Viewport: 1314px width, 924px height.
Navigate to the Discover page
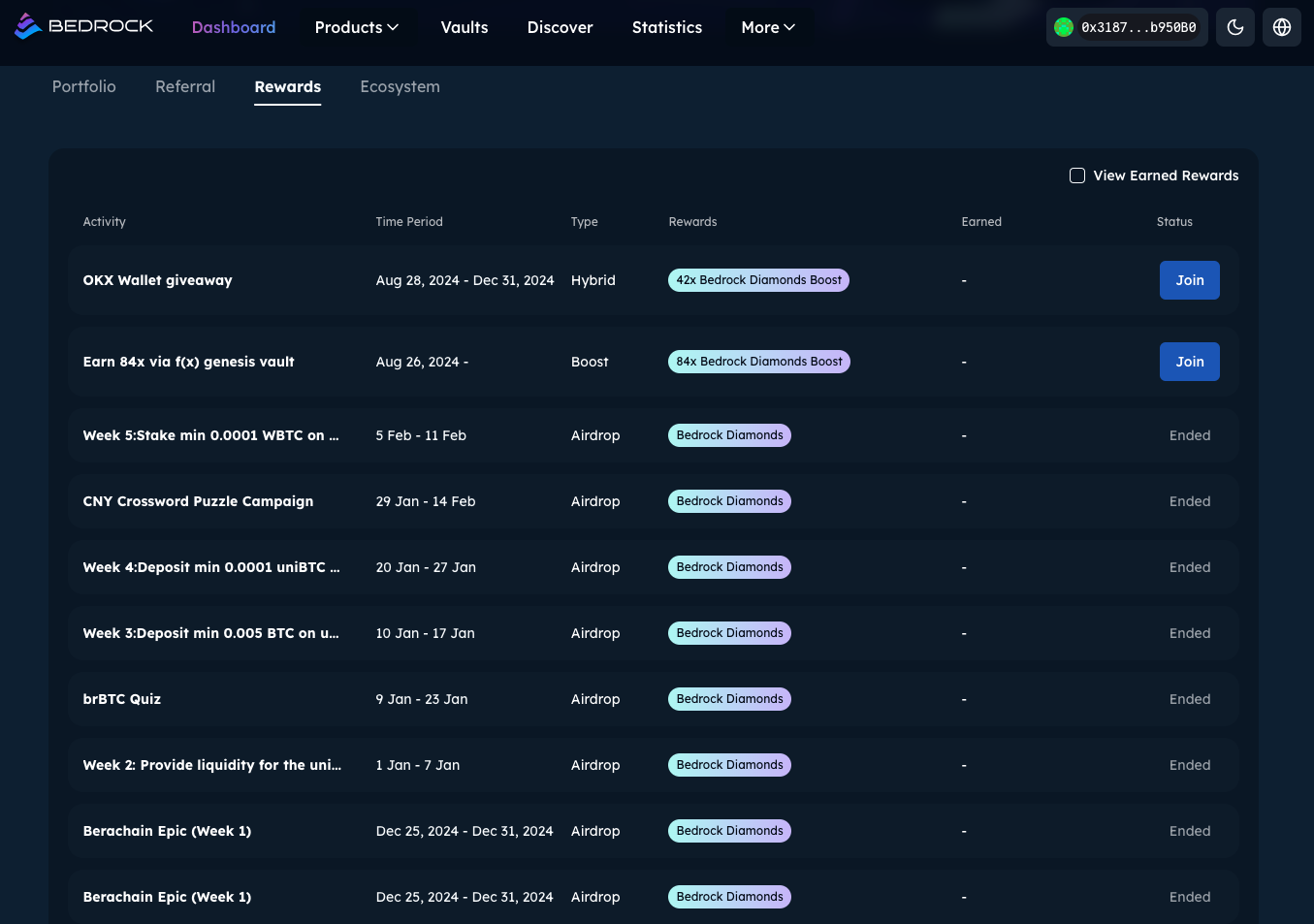(560, 27)
